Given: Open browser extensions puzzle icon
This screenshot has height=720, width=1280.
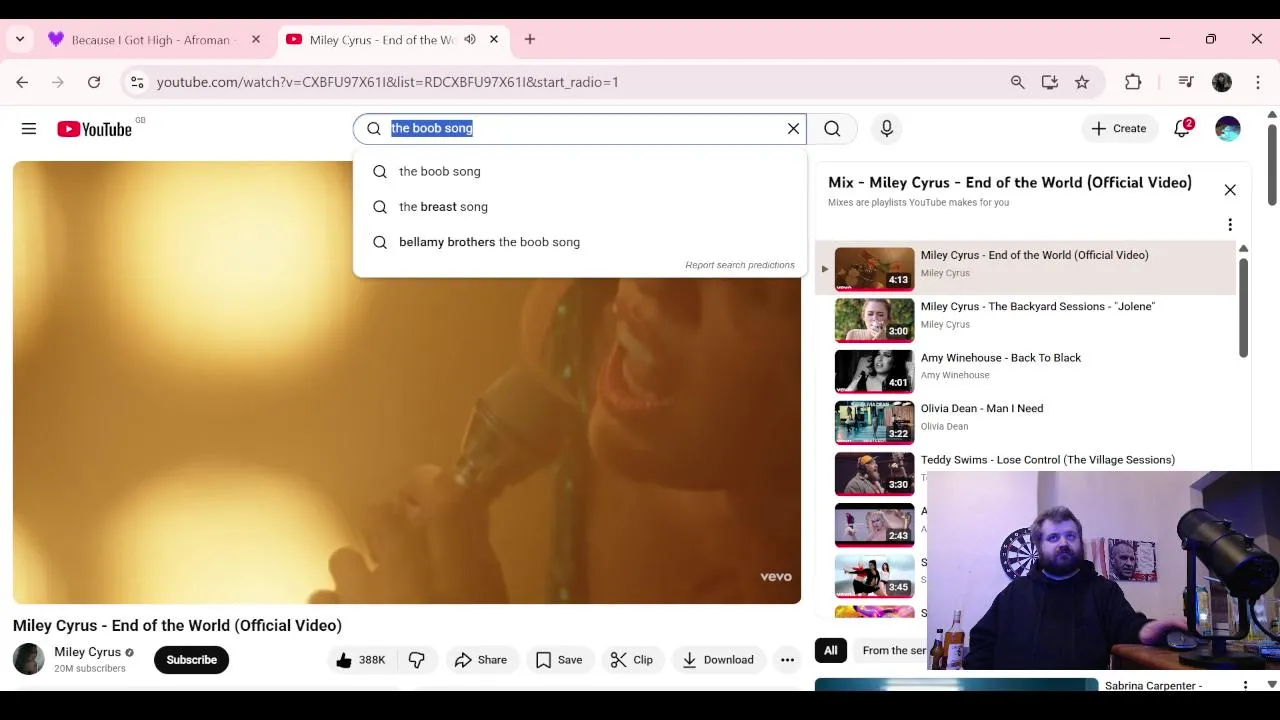Looking at the screenshot, I should [x=1133, y=82].
